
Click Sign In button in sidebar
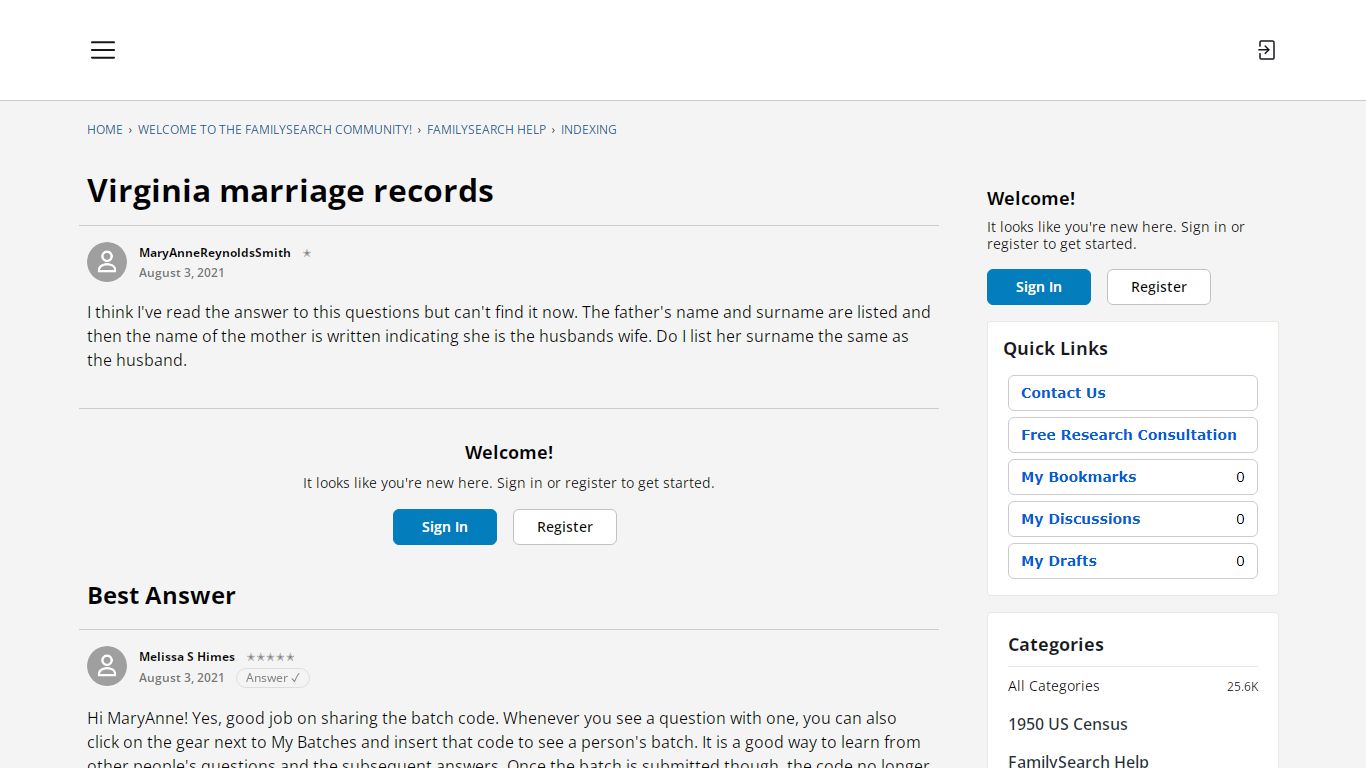tap(1039, 287)
